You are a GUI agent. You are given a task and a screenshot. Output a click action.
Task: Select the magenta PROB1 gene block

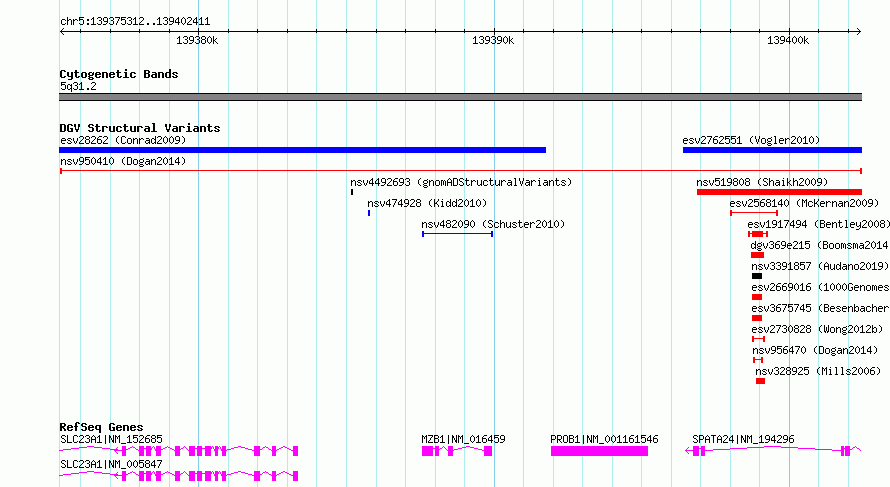click(599, 451)
